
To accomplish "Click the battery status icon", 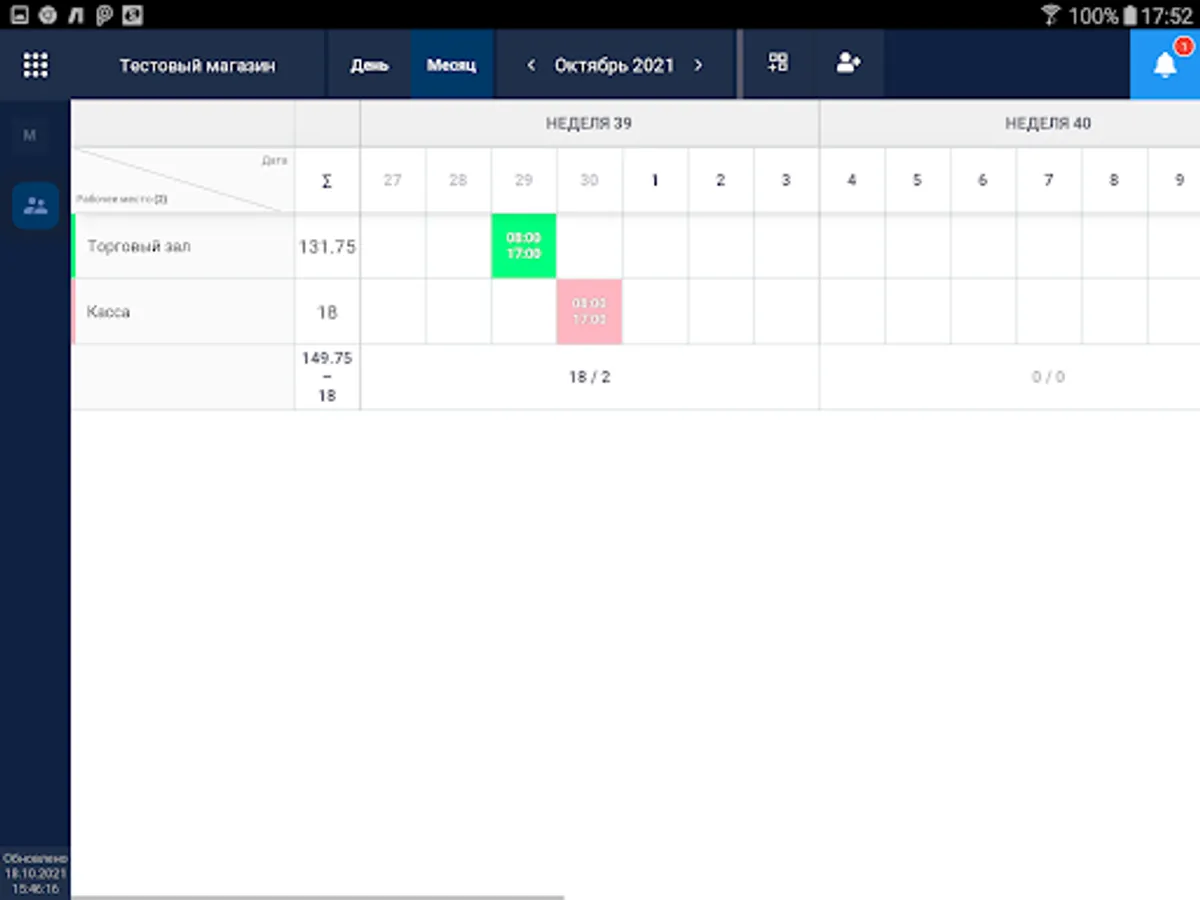I will point(1129,15).
